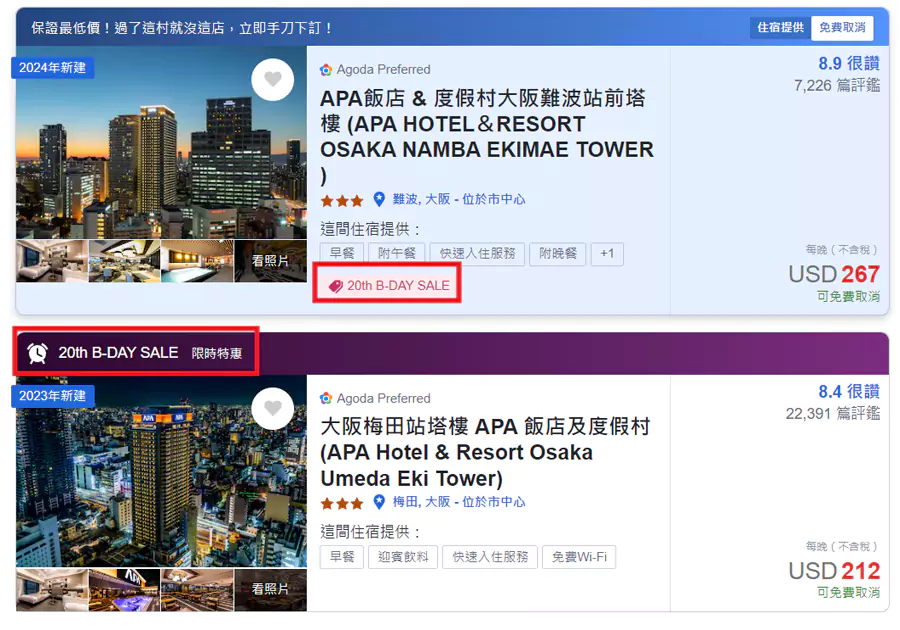
Task: Click the 免費取消 badge in the top banner
Action: [842, 28]
